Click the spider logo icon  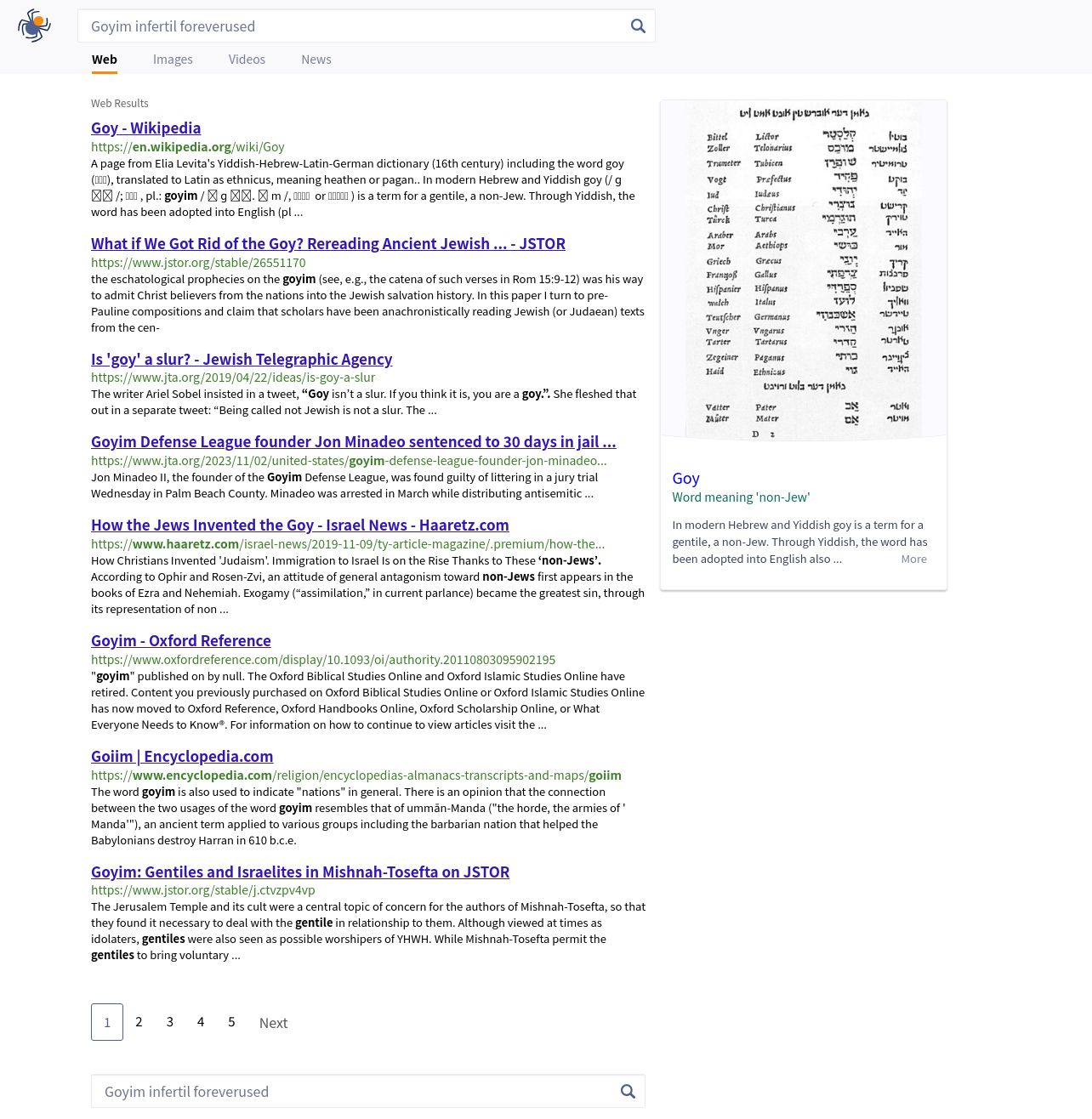(34, 26)
